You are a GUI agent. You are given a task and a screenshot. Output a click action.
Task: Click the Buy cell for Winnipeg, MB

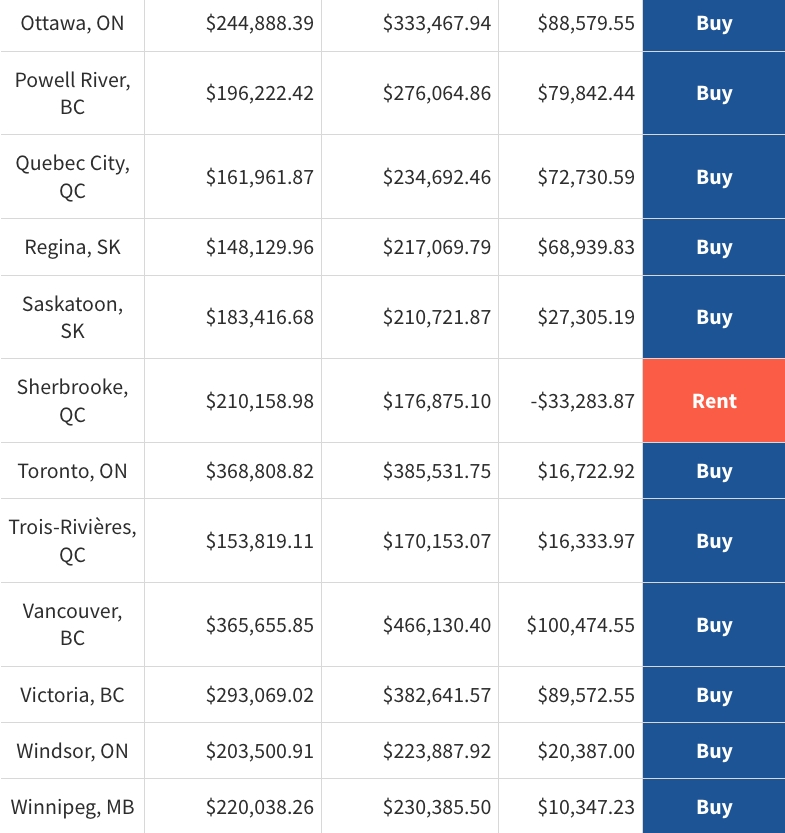click(714, 807)
